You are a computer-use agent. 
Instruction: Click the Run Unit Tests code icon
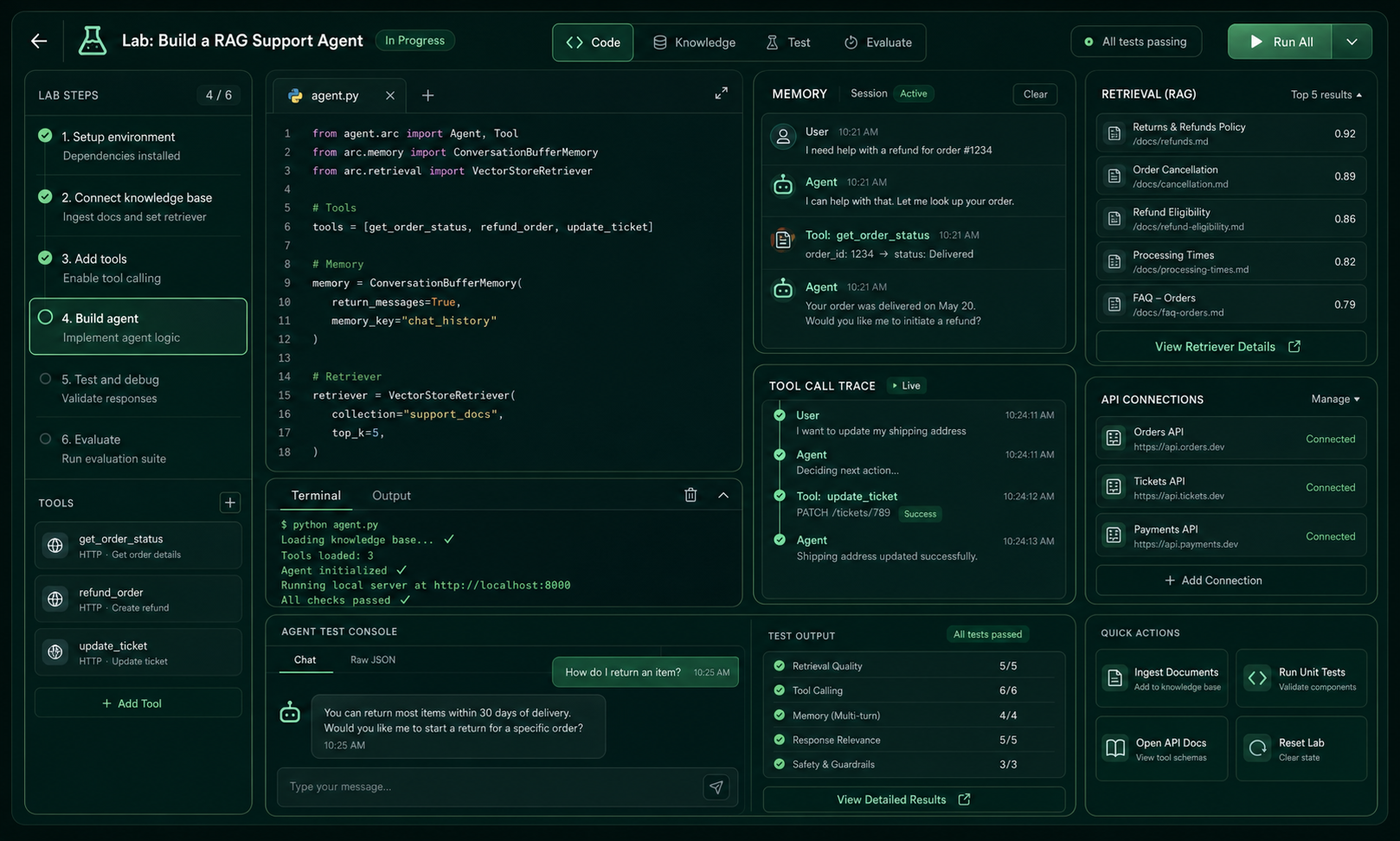tap(1257, 678)
